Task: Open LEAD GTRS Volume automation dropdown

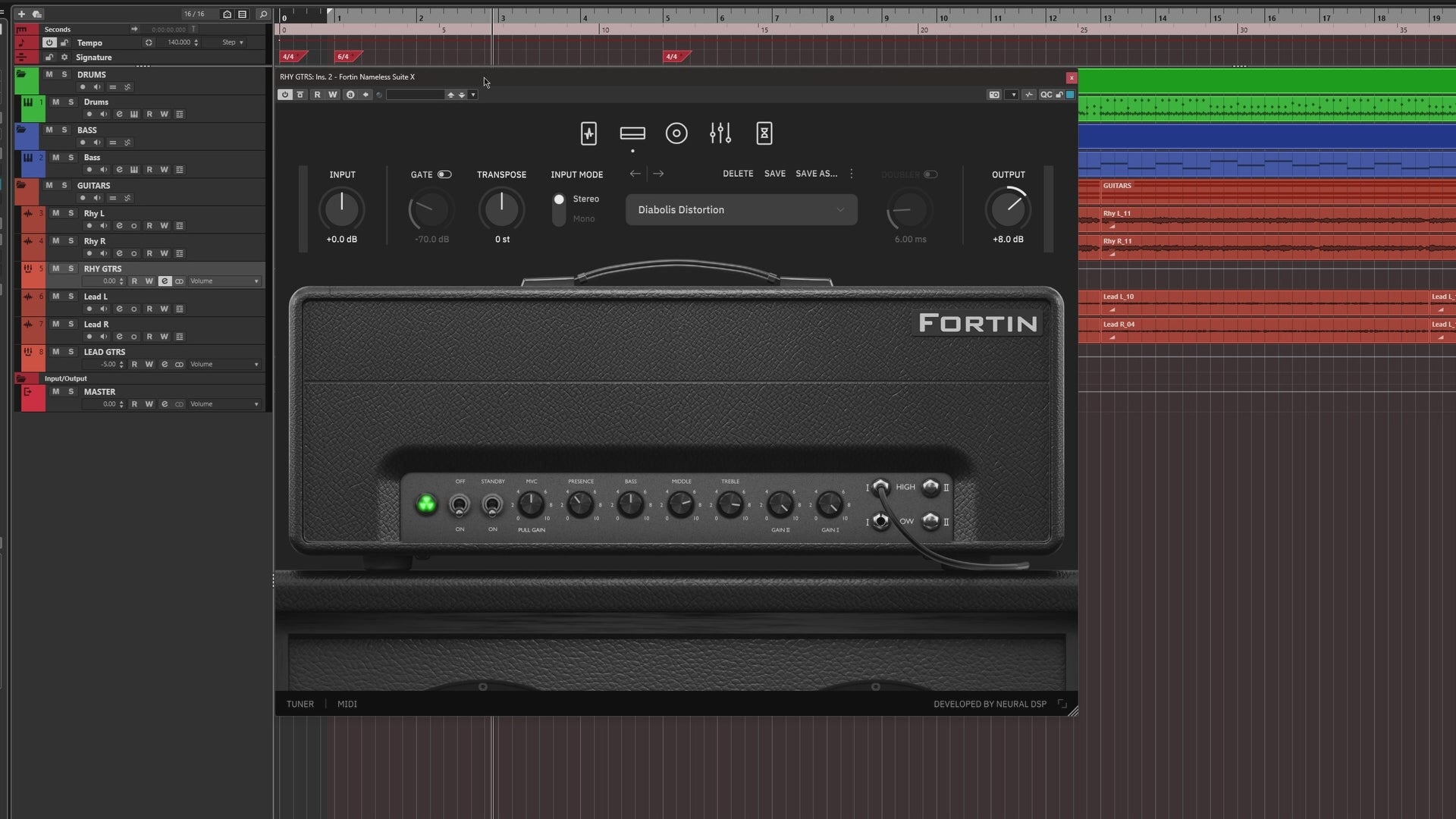Action: [x=224, y=364]
